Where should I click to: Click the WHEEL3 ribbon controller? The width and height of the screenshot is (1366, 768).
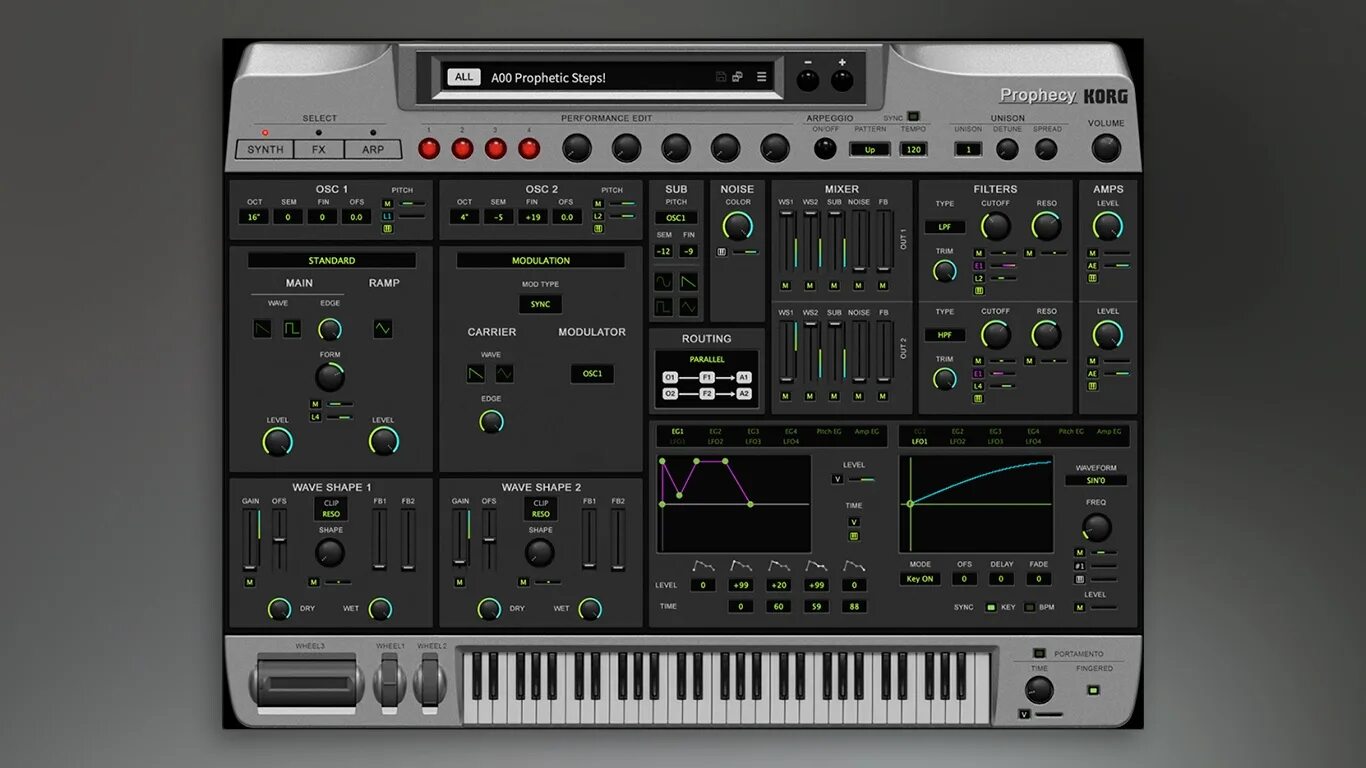[307, 683]
